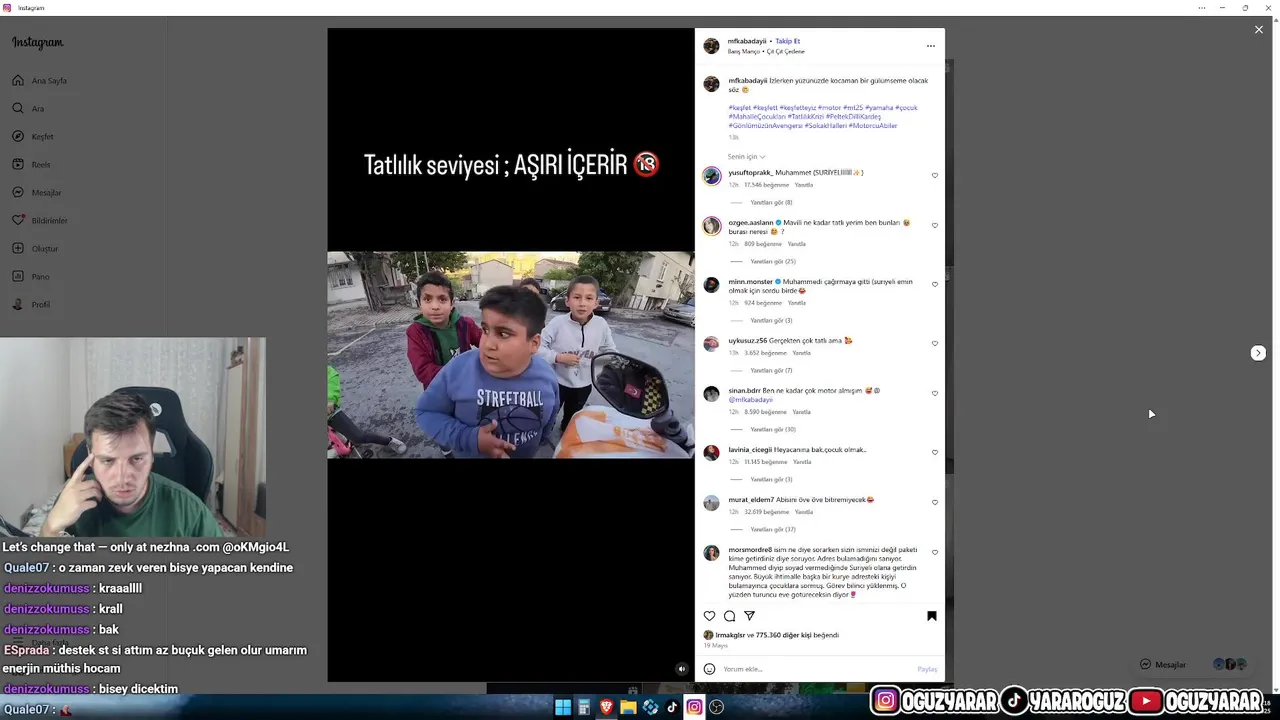Open Ara search in sidebar

(28, 108)
